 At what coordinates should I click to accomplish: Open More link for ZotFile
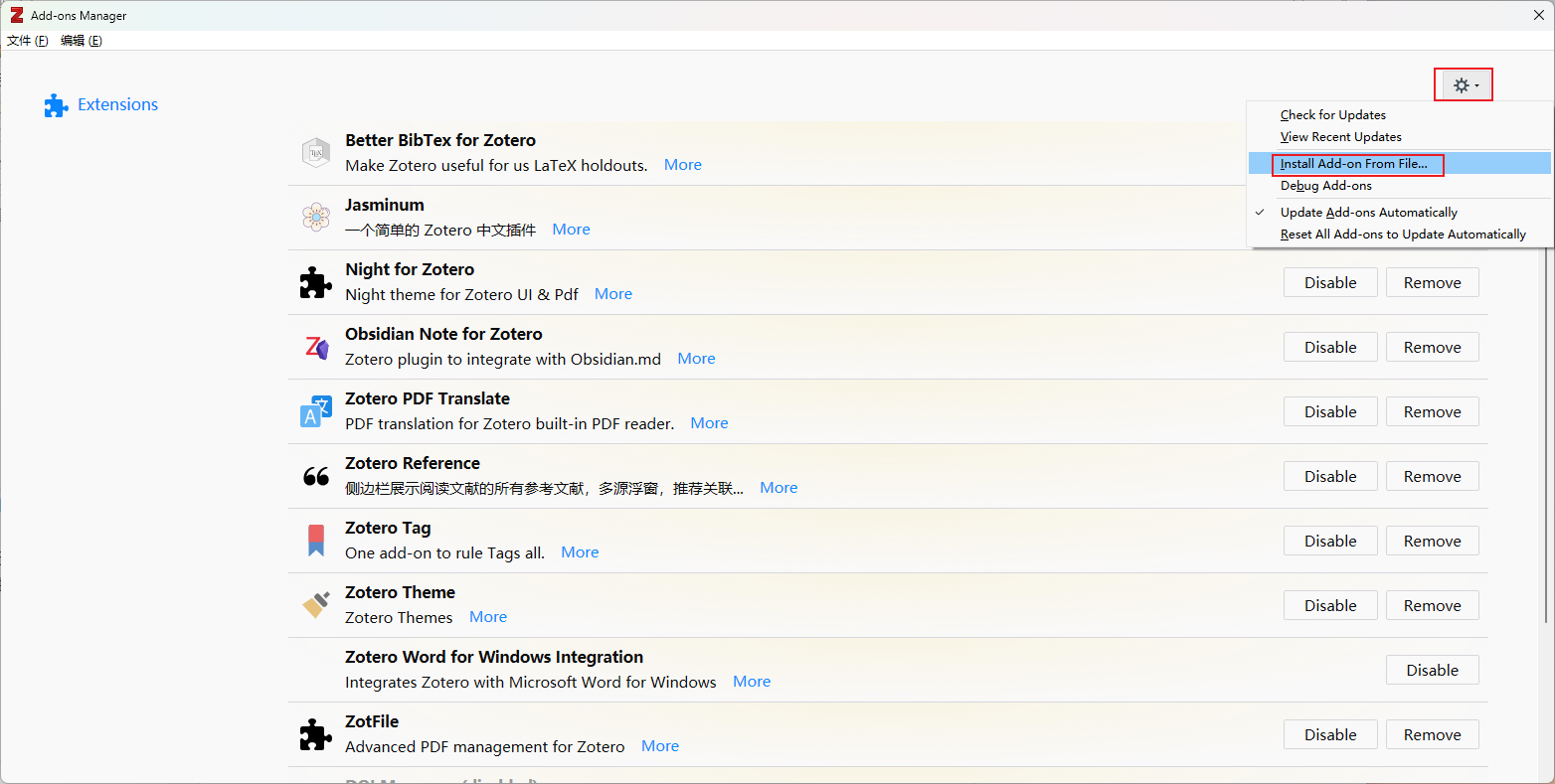(660, 746)
